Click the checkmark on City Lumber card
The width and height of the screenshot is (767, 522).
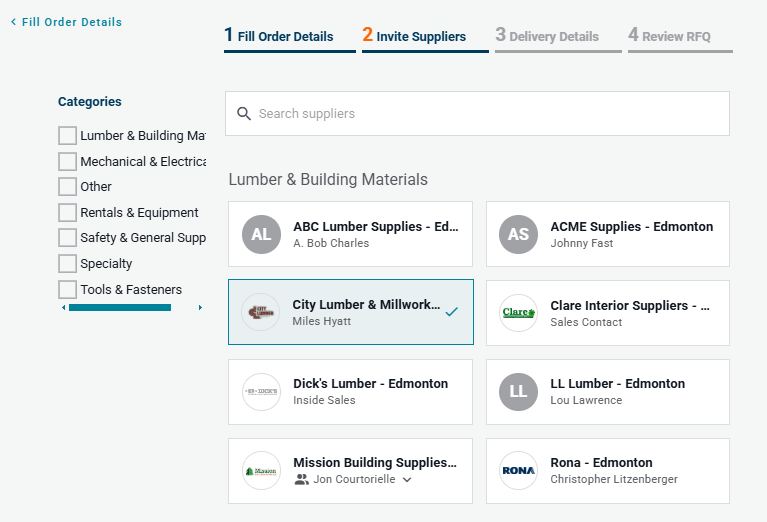(x=451, y=312)
